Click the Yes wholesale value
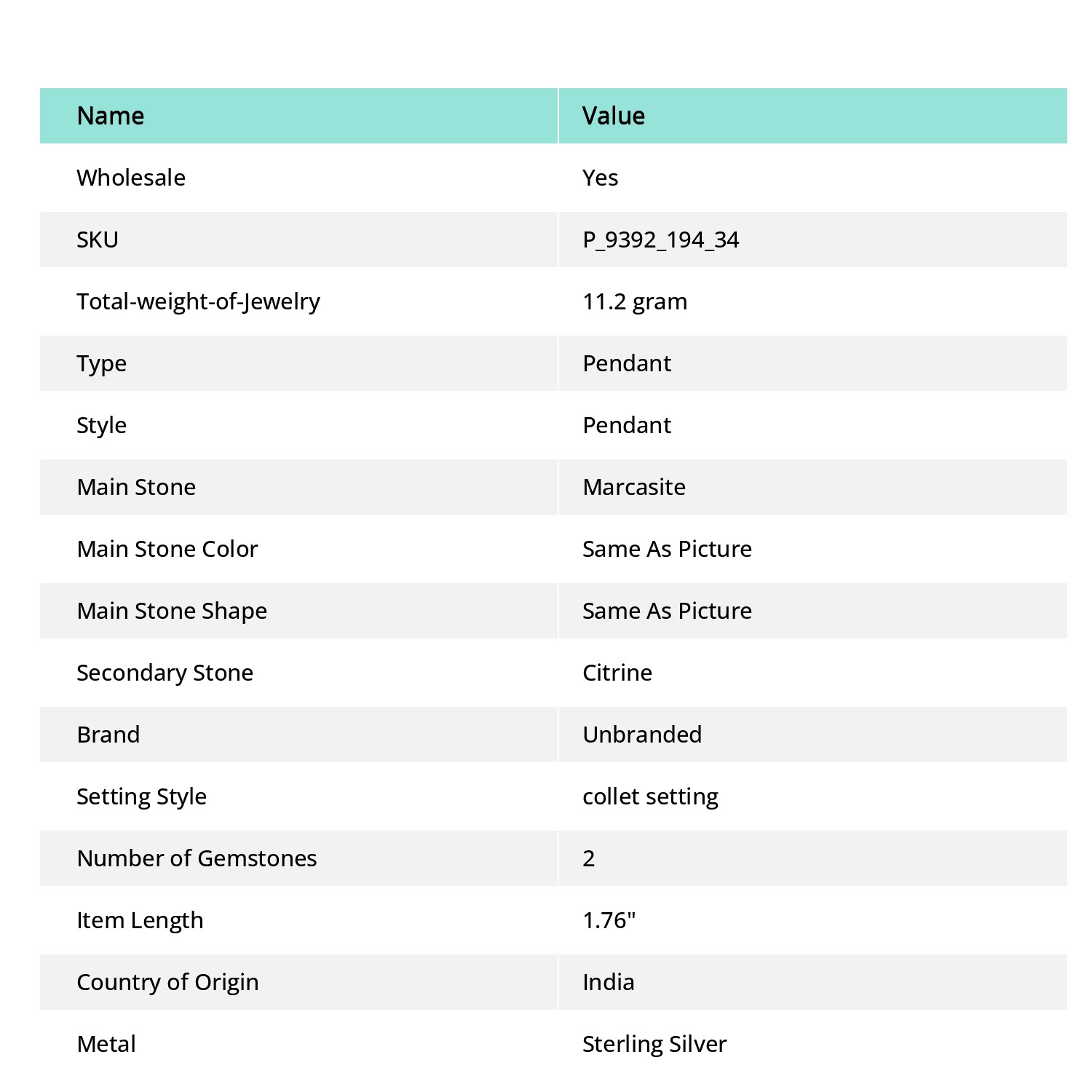The width and height of the screenshot is (1092, 1092). tap(601, 178)
